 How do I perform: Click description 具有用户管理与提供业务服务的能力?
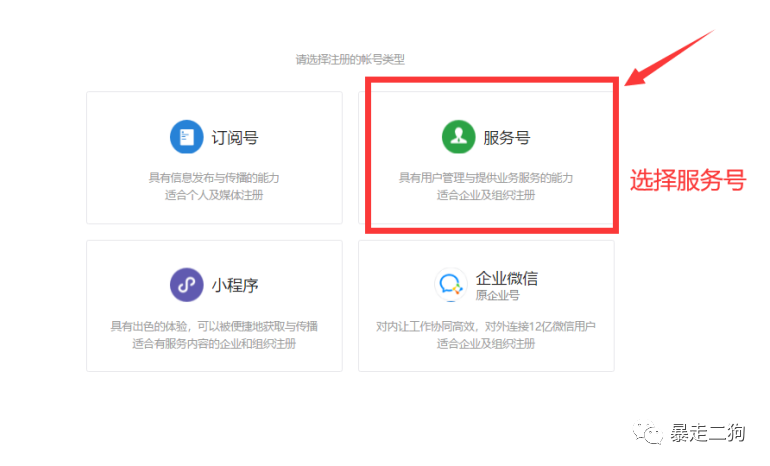486,178
